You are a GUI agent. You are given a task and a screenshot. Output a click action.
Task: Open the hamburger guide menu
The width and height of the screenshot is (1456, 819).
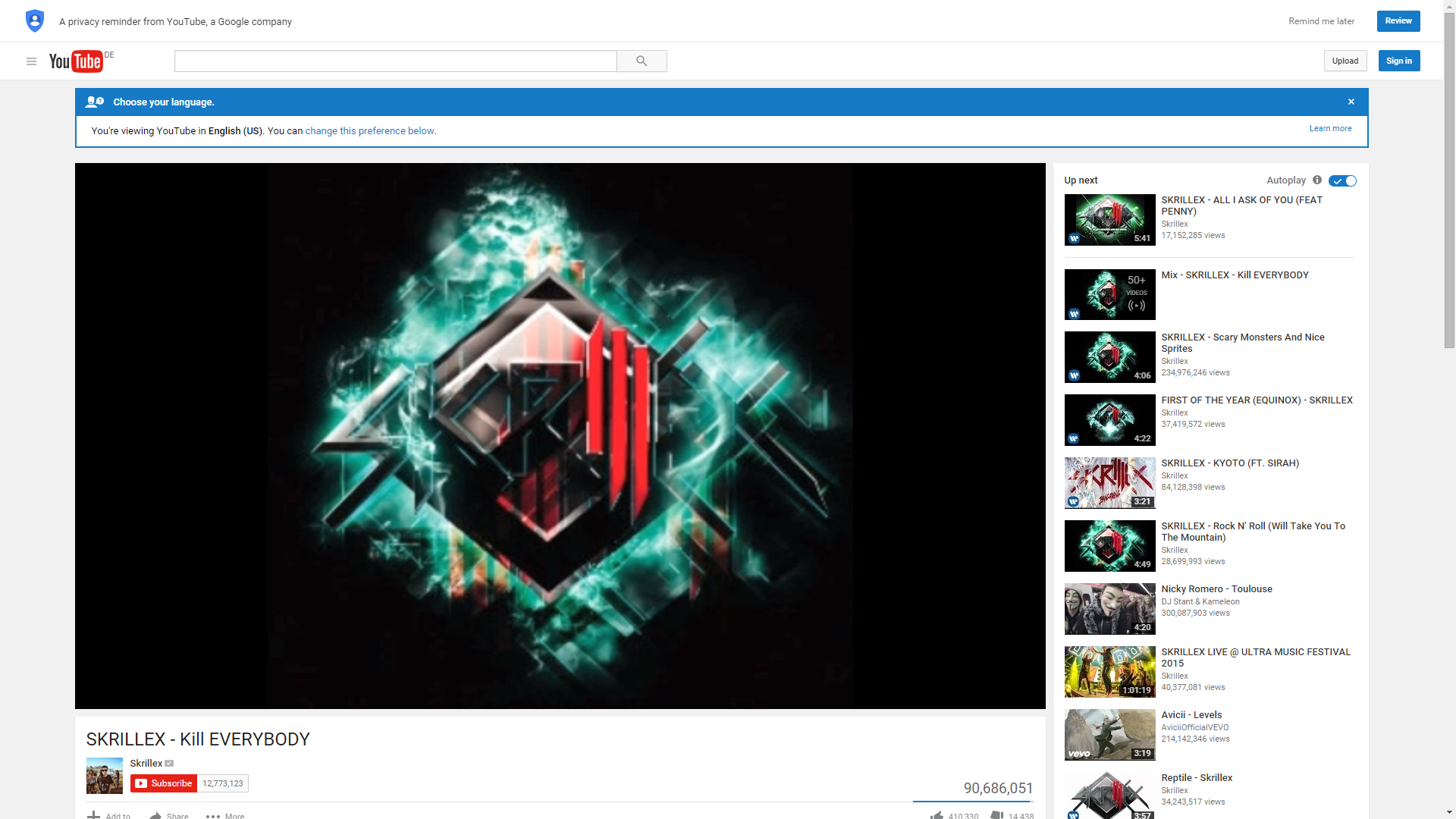[x=31, y=61]
